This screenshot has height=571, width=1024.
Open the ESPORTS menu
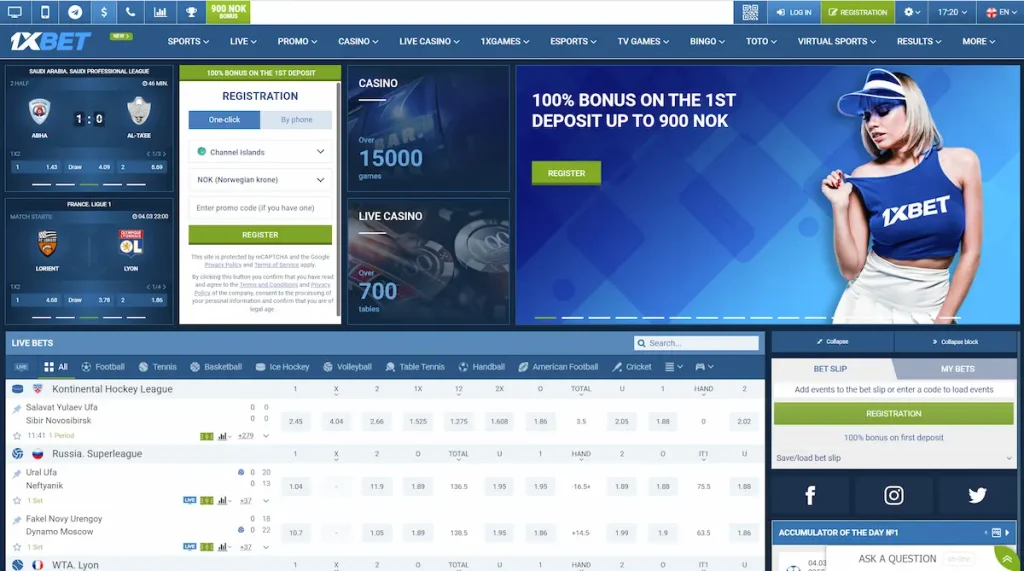[x=573, y=41]
